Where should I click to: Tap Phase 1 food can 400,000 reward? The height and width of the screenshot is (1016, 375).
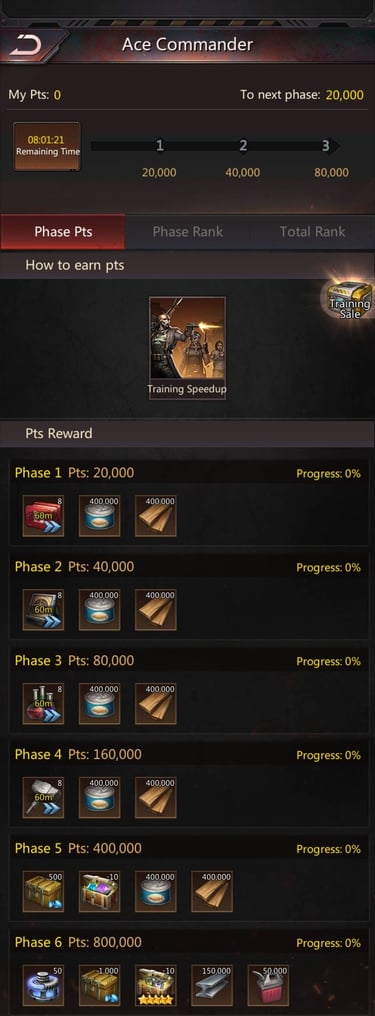(x=100, y=516)
